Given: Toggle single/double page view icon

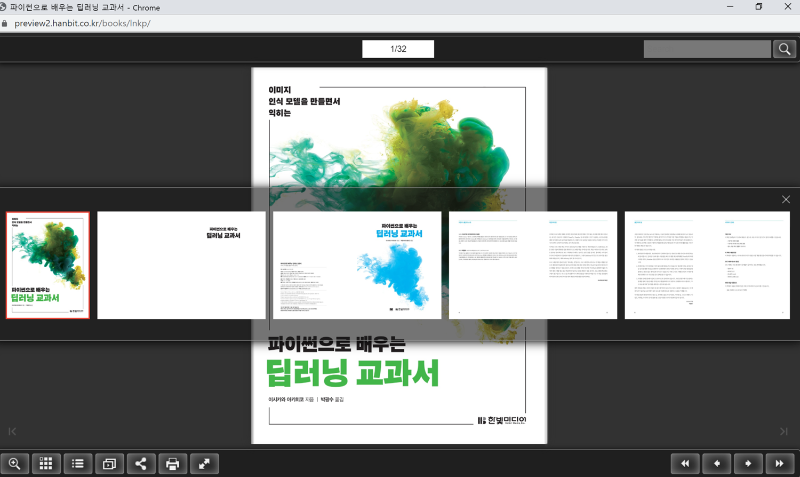Looking at the screenshot, I should (x=109, y=464).
